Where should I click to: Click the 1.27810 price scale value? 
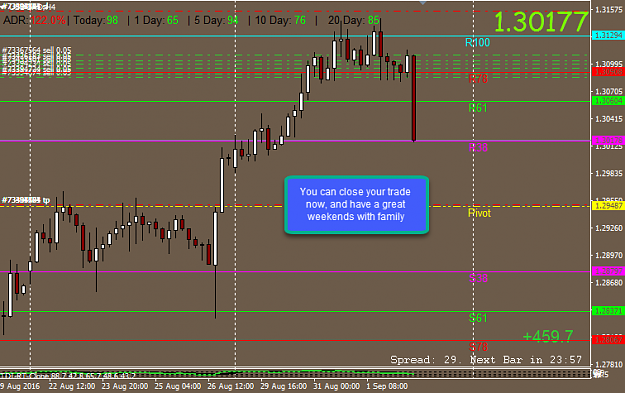[x=609, y=364]
